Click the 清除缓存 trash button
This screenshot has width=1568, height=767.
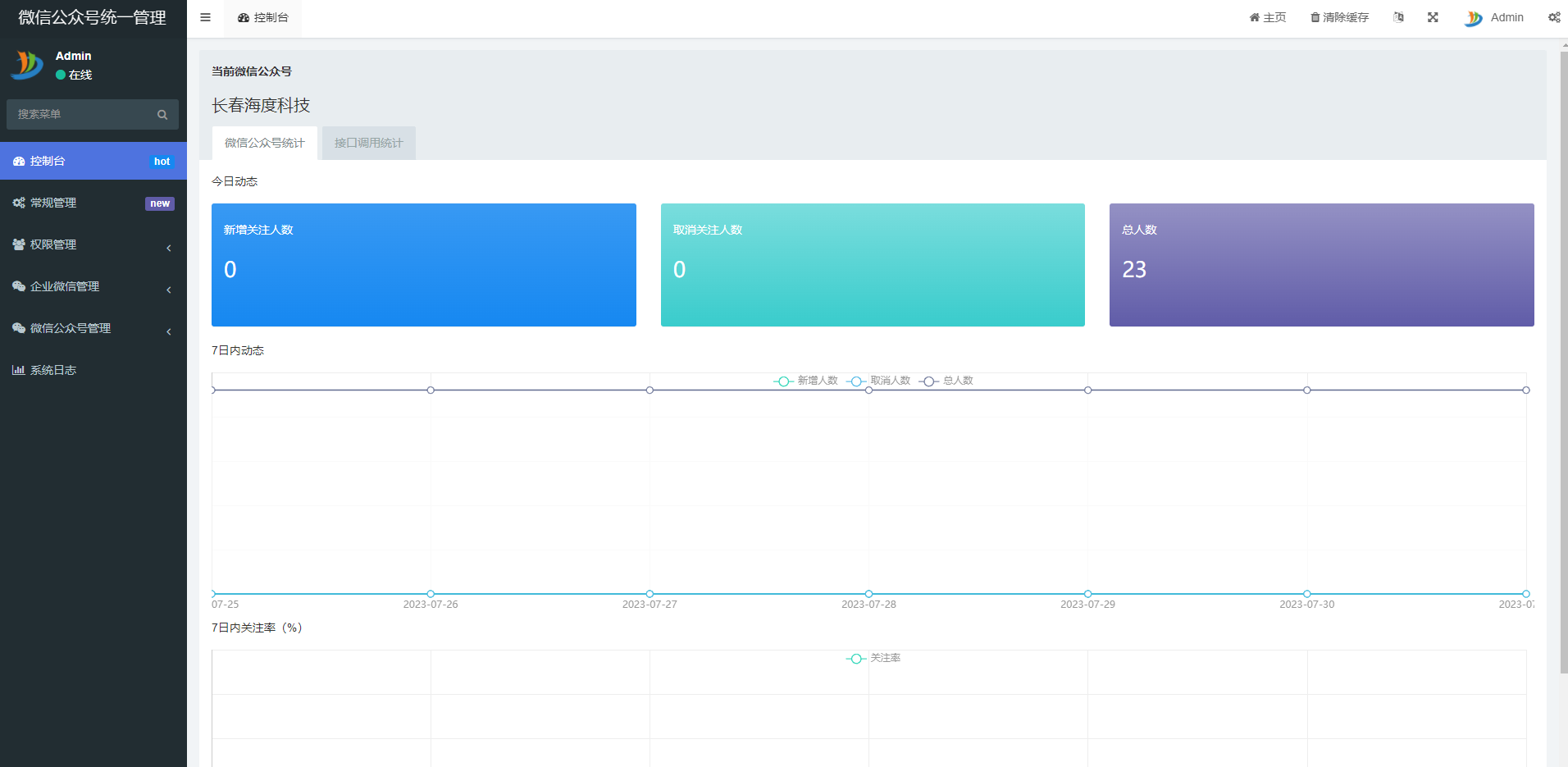(1339, 17)
